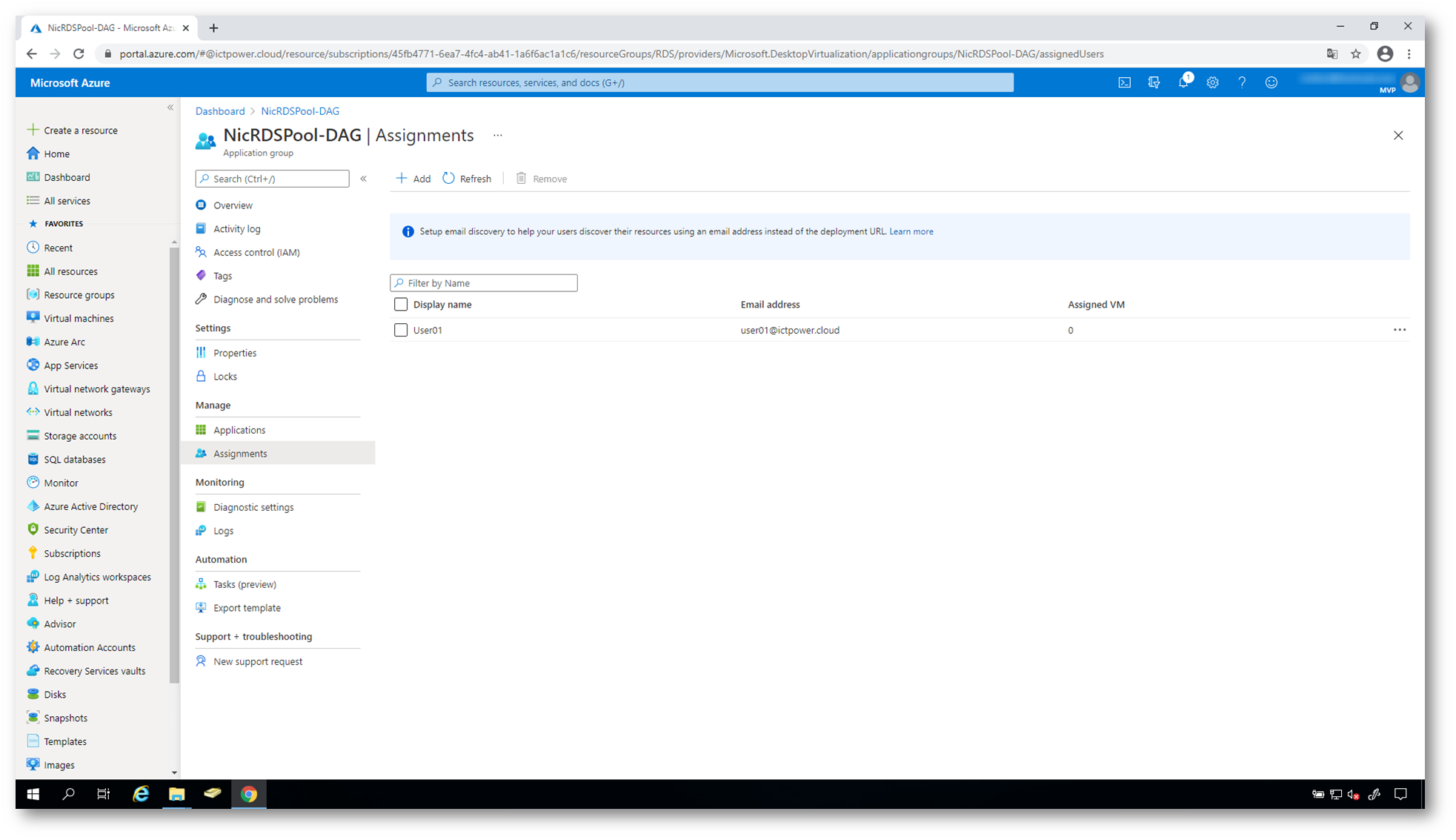The width and height of the screenshot is (1456, 840).
Task: Open Subscriptions key item in sidebar
Action: pos(72,554)
